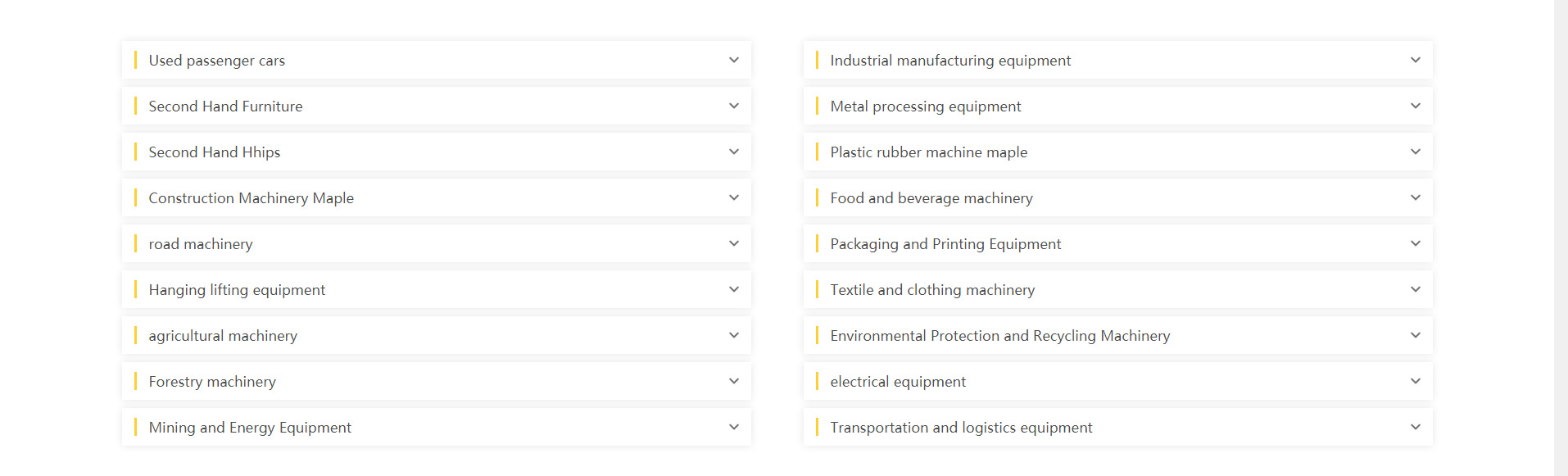The height and width of the screenshot is (476, 1568).
Task: Click the Forestry machinery down arrow
Action: pos(734,382)
